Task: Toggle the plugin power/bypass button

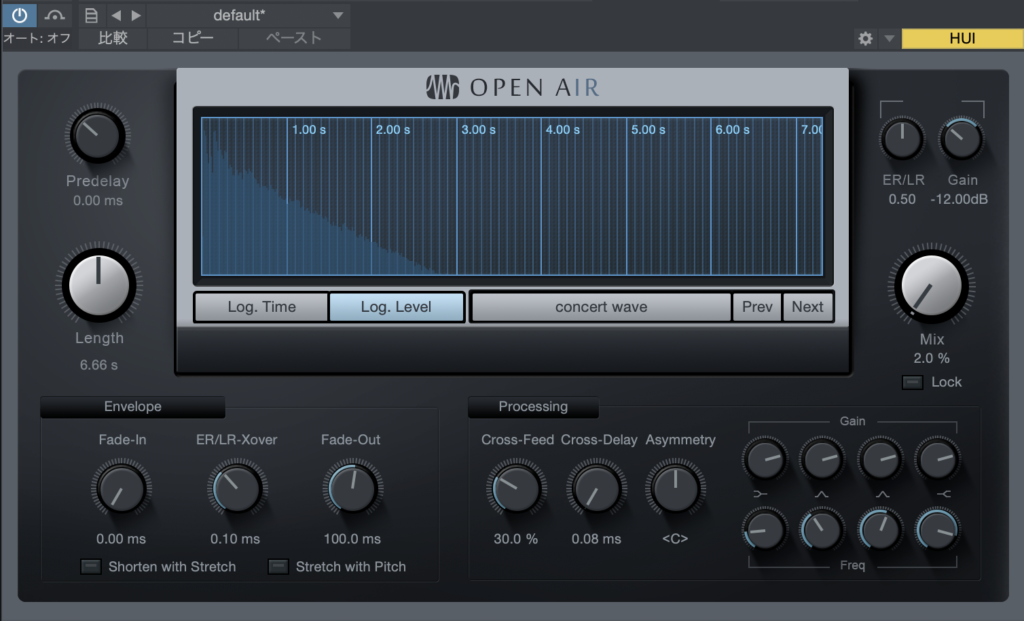Action: click(19, 15)
